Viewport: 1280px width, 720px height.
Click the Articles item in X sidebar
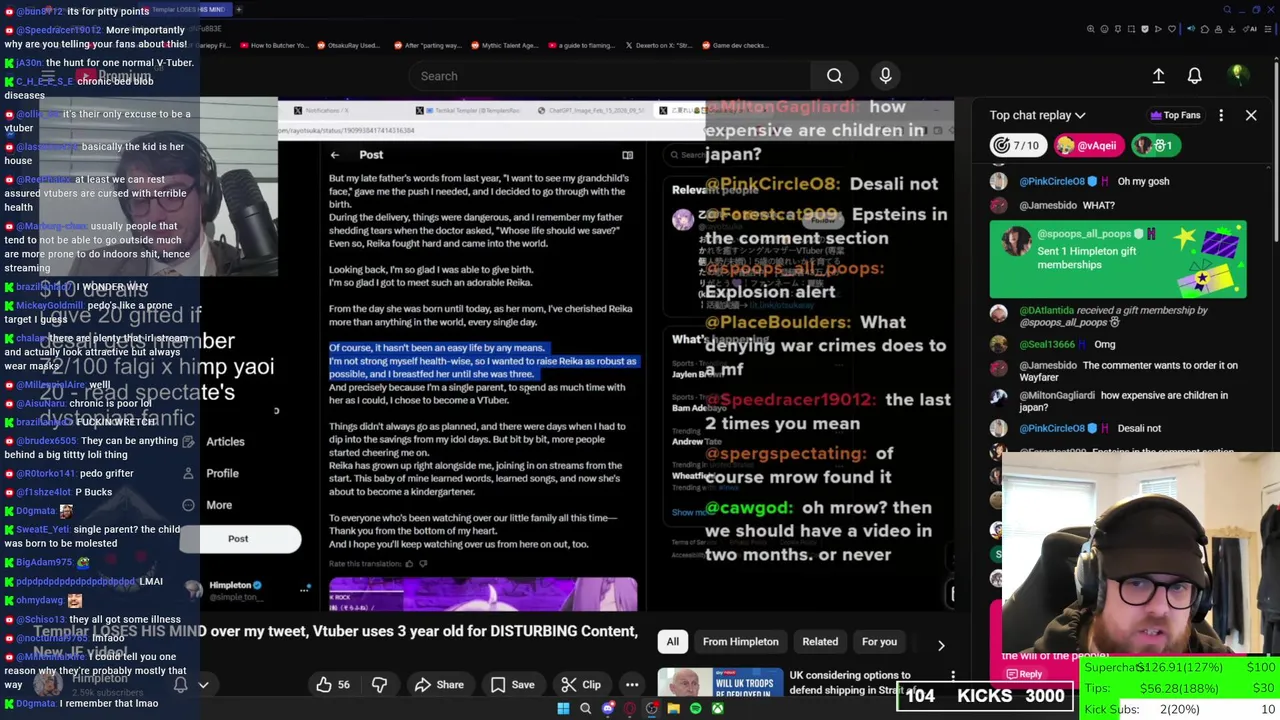coord(225,442)
